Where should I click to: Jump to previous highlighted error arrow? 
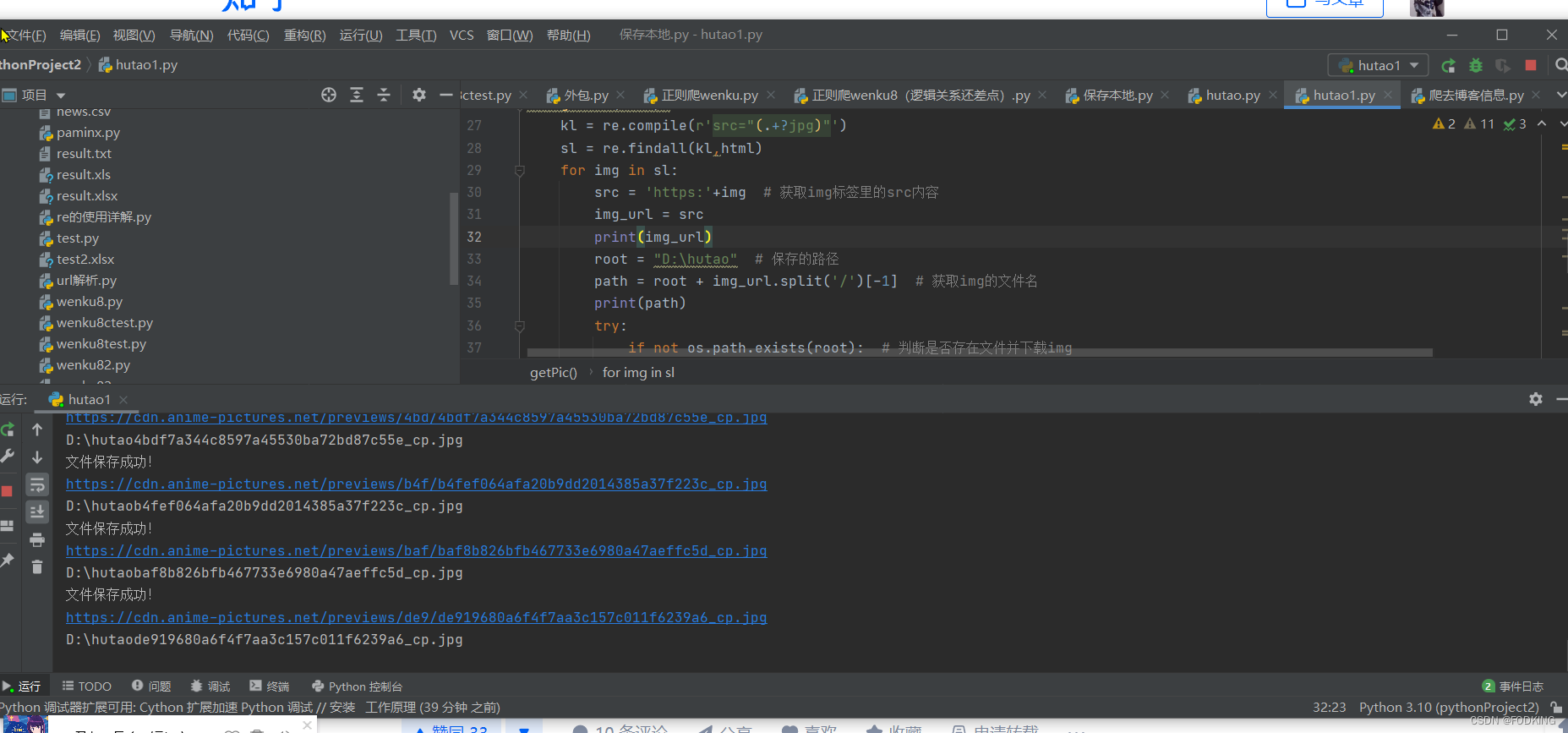(1542, 123)
